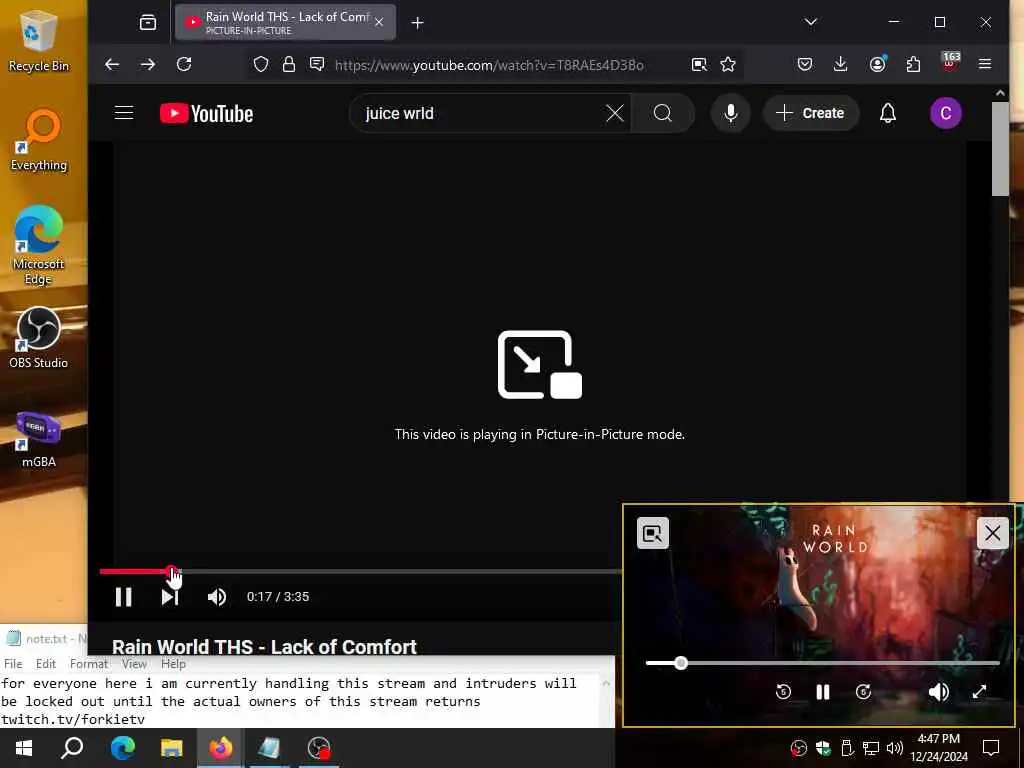Enter fullscreen in picture-in-picture window
This screenshot has width=1024, height=768.
[x=979, y=692]
